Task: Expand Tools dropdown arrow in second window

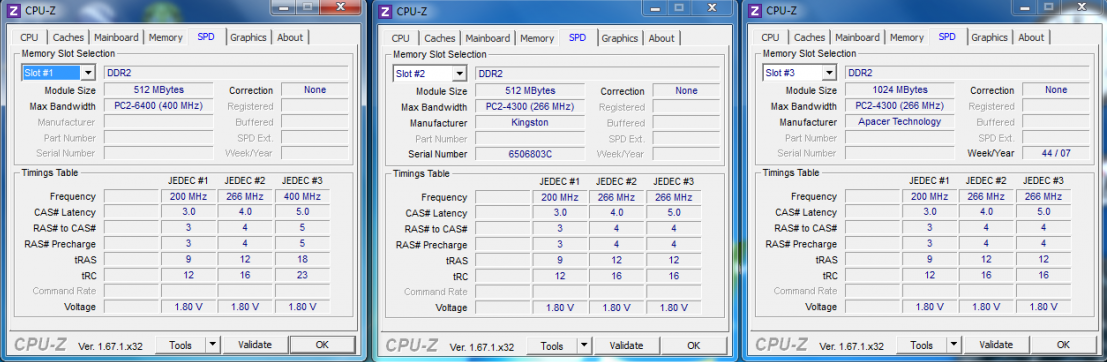Action: click(584, 346)
